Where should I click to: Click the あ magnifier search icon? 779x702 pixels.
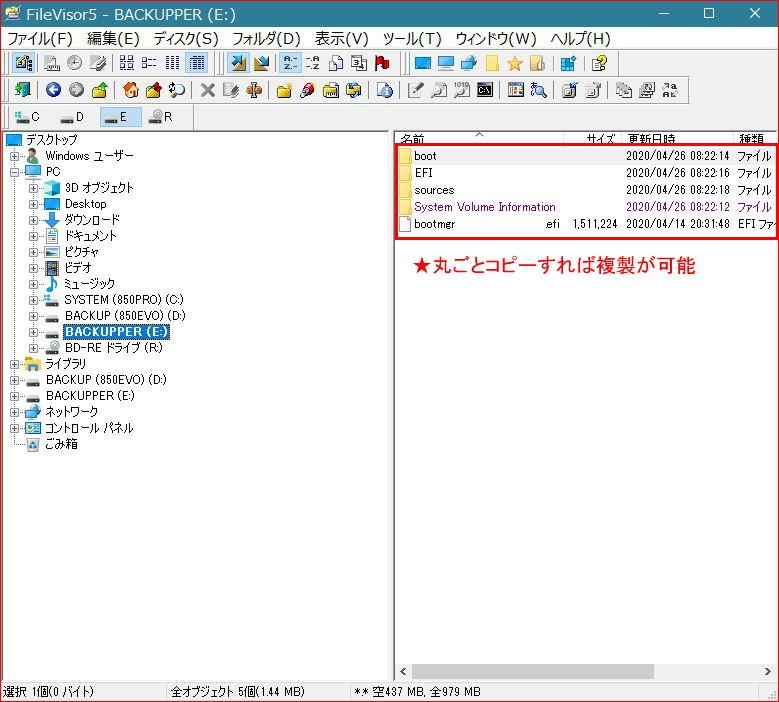click(x=538, y=90)
